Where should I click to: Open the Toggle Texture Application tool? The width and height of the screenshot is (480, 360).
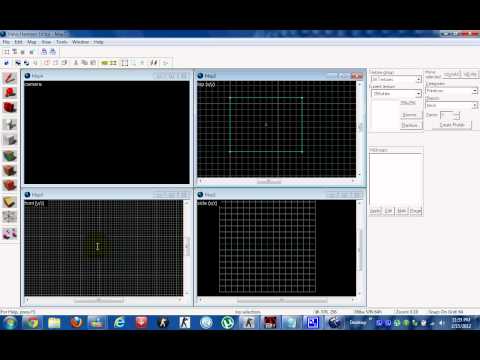(10, 156)
